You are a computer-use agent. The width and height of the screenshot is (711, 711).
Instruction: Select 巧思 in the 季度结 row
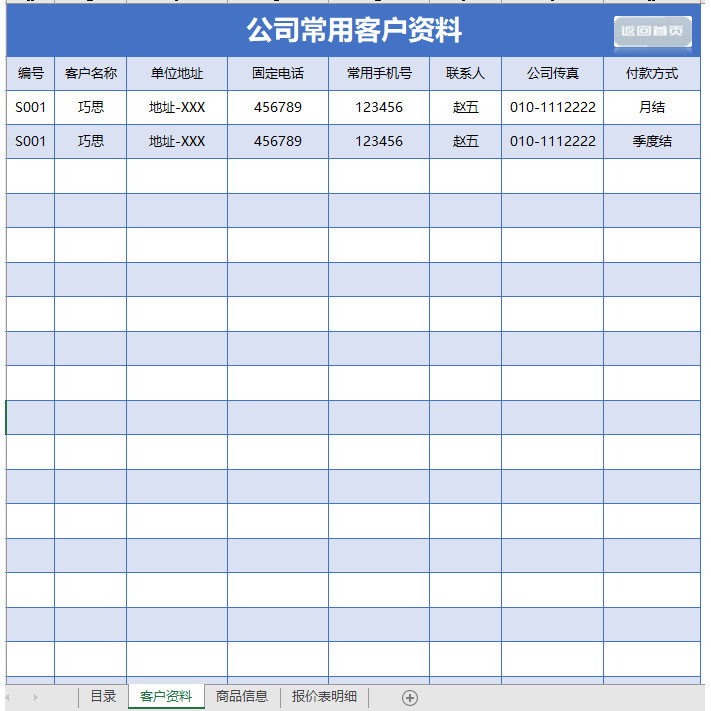pyautogui.click(x=91, y=141)
